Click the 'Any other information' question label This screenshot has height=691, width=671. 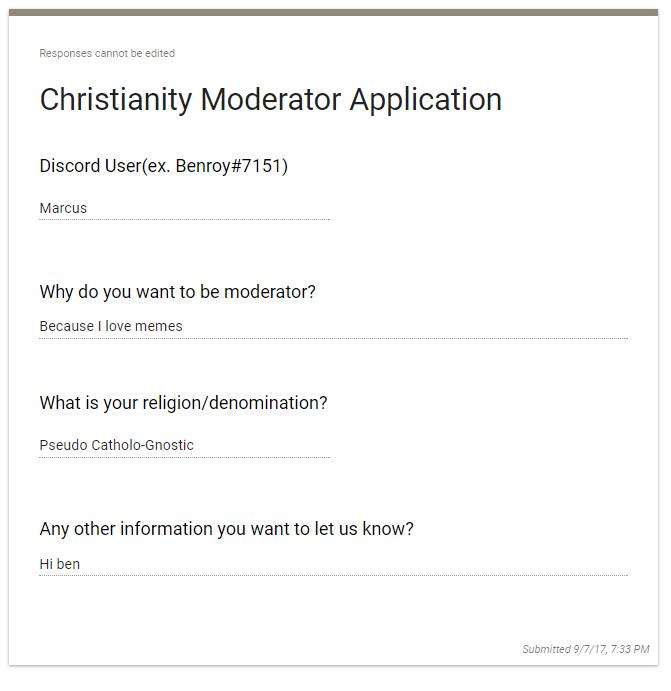coord(226,529)
